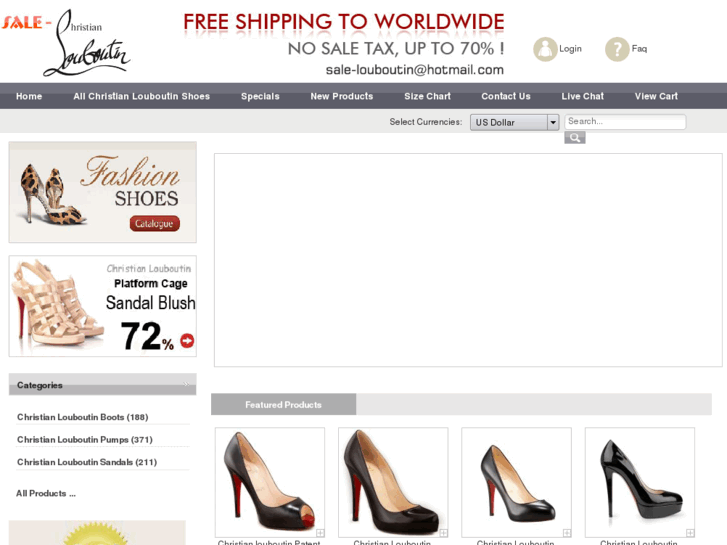The height and width of the screenshot is (545, 727).
Task: Open View Cart
Action: pyautogui.click(x=656, y=96)
